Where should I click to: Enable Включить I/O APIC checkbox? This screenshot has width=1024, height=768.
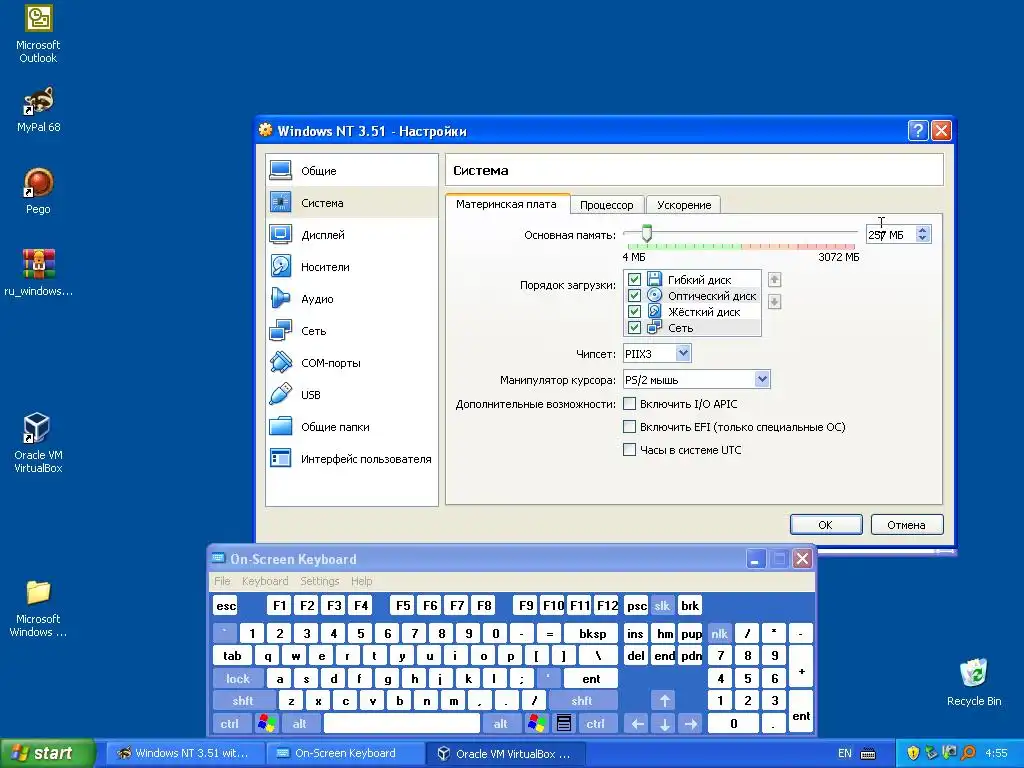630,404
